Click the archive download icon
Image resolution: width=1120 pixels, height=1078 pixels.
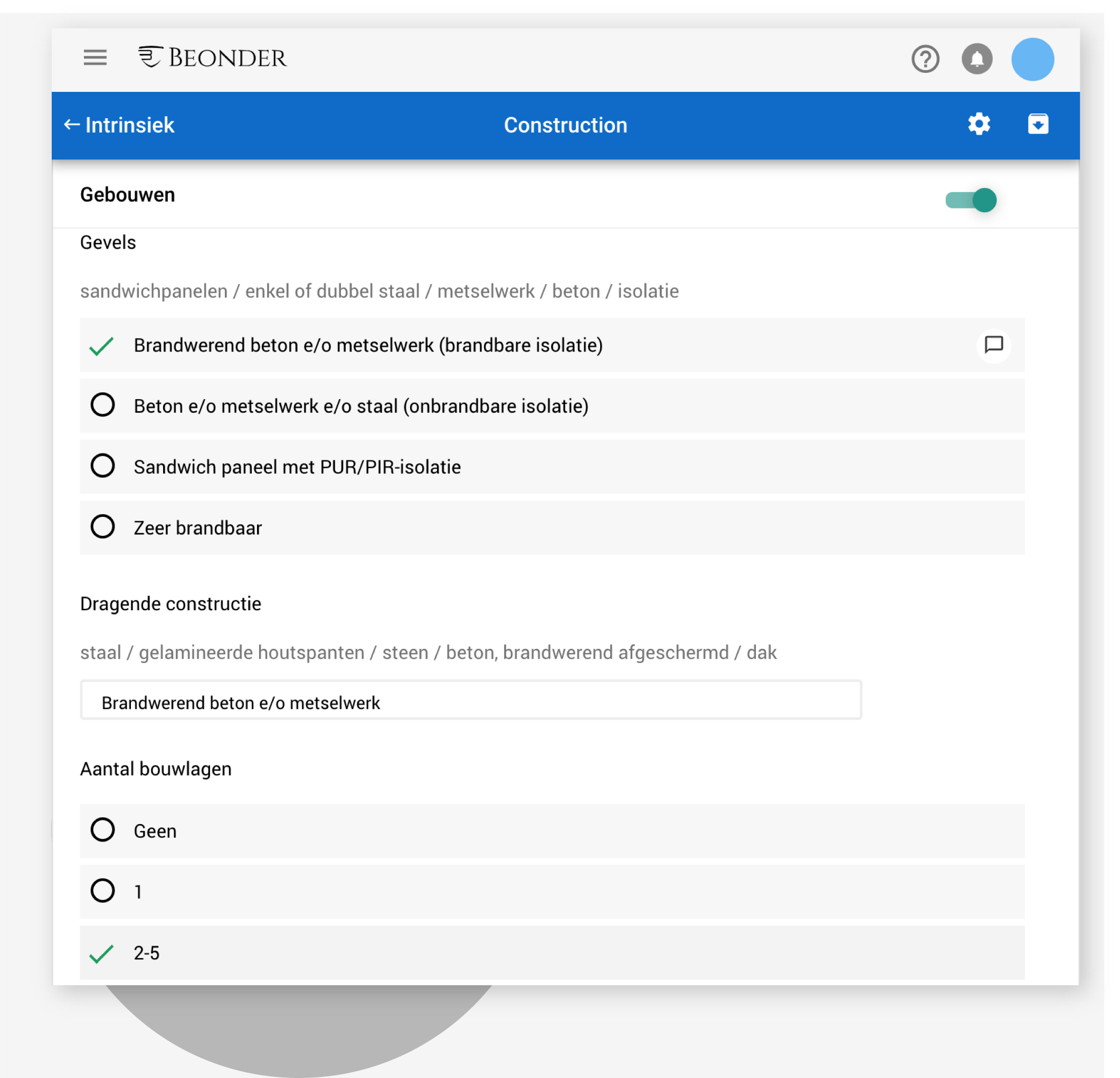(1038, 124)
